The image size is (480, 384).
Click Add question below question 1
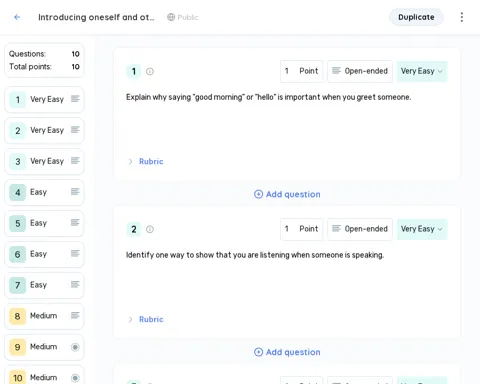click(x=287, y=194)
